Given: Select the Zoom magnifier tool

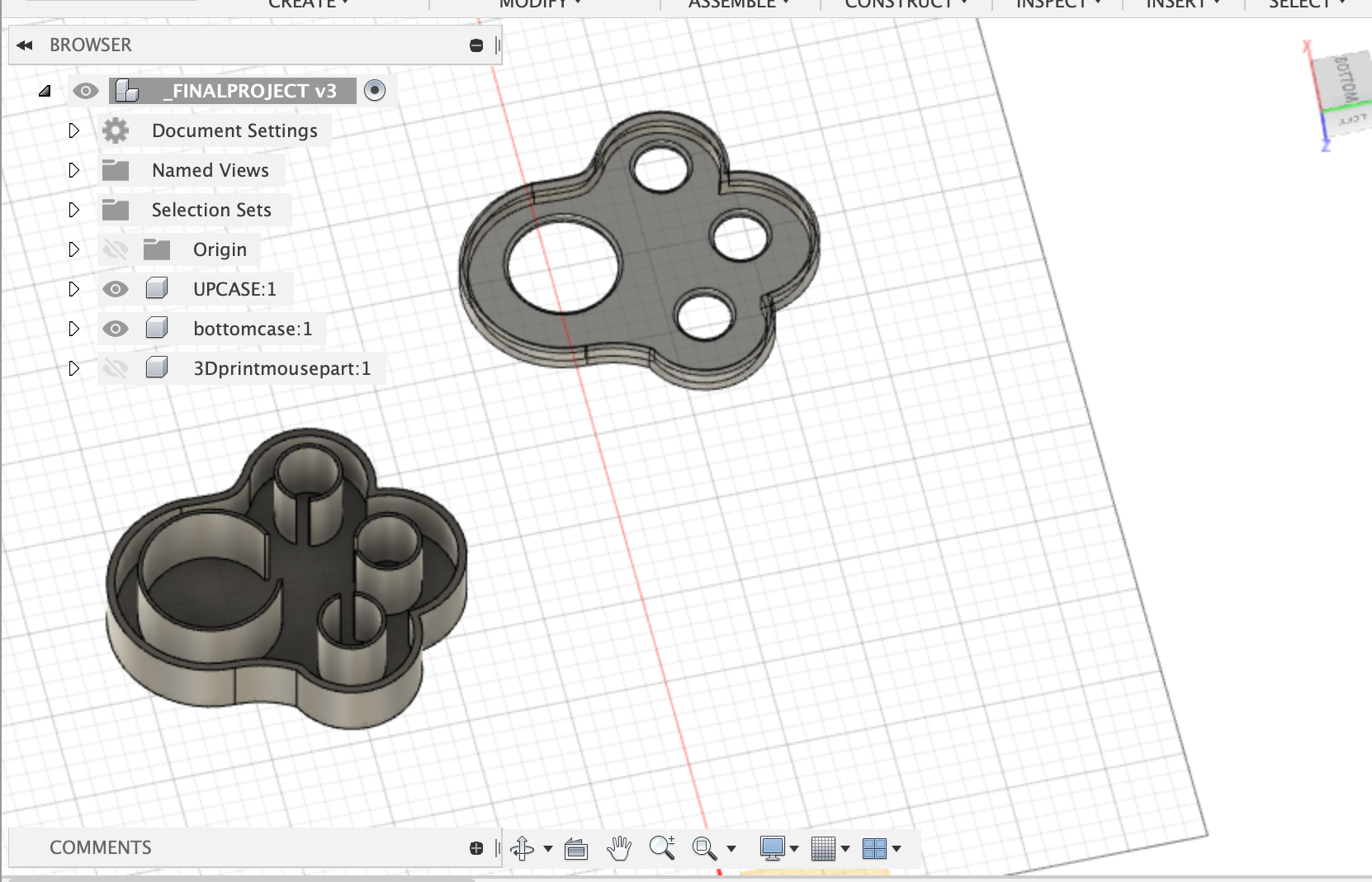Looking at the screenshot, I should click(x=662, y=847).
